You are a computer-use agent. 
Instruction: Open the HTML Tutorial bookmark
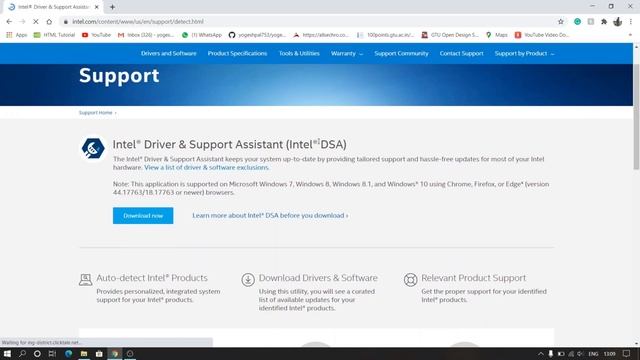(x=54, y=35)
